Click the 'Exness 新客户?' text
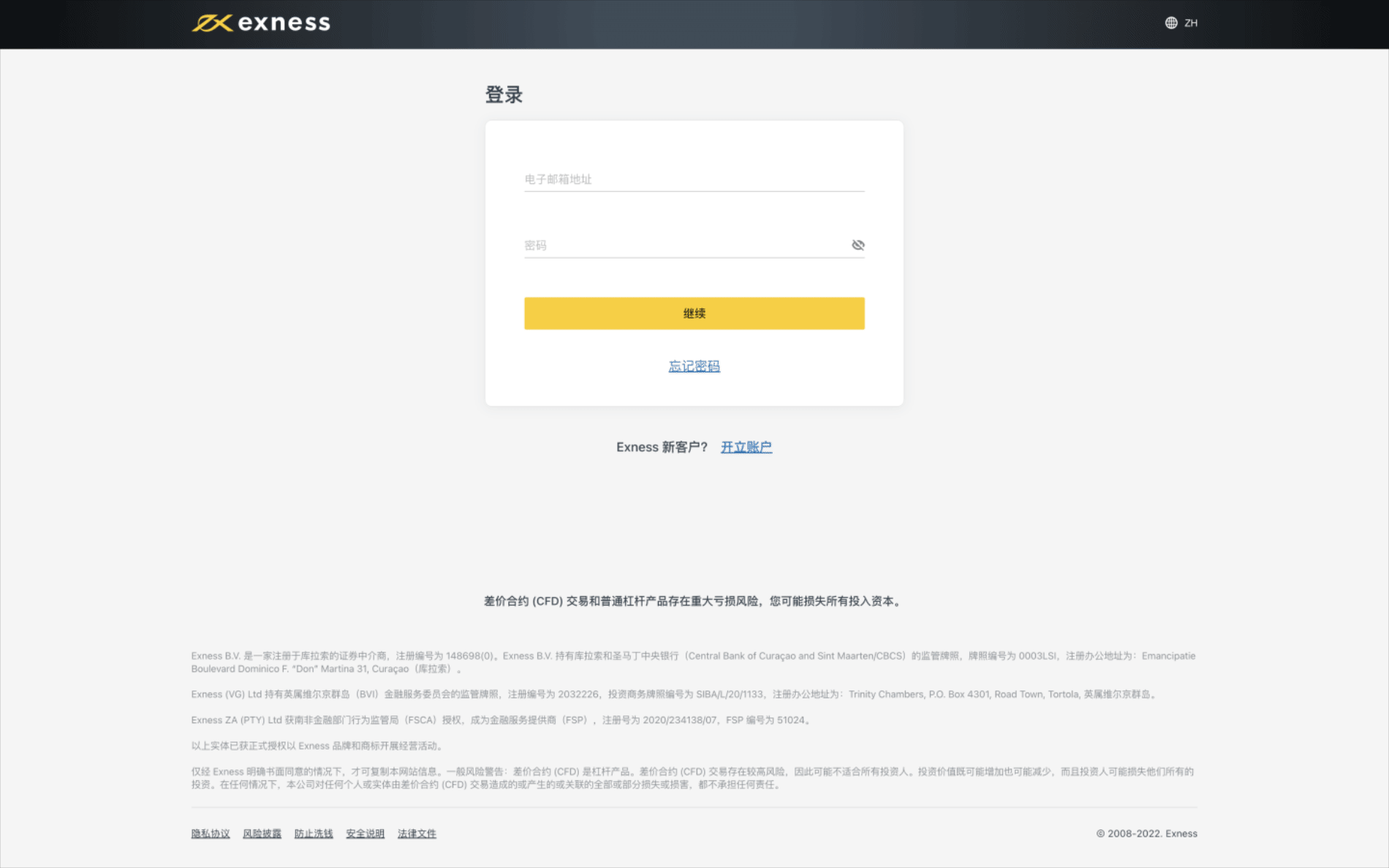The image size is (1389, 868). [662, 447]
